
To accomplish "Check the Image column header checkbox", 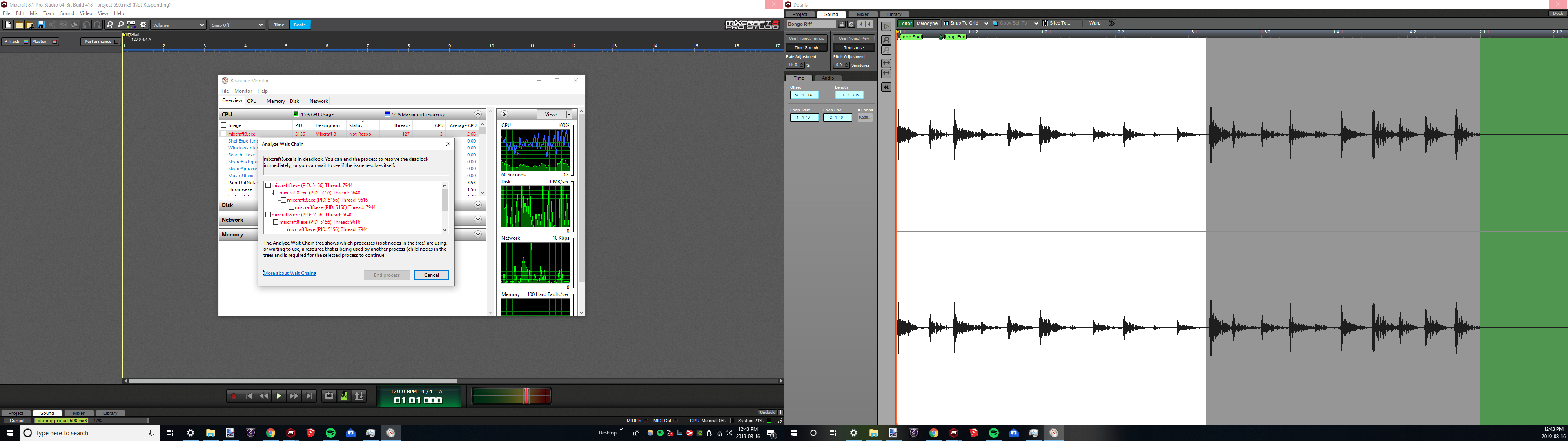I will [223, 125].
